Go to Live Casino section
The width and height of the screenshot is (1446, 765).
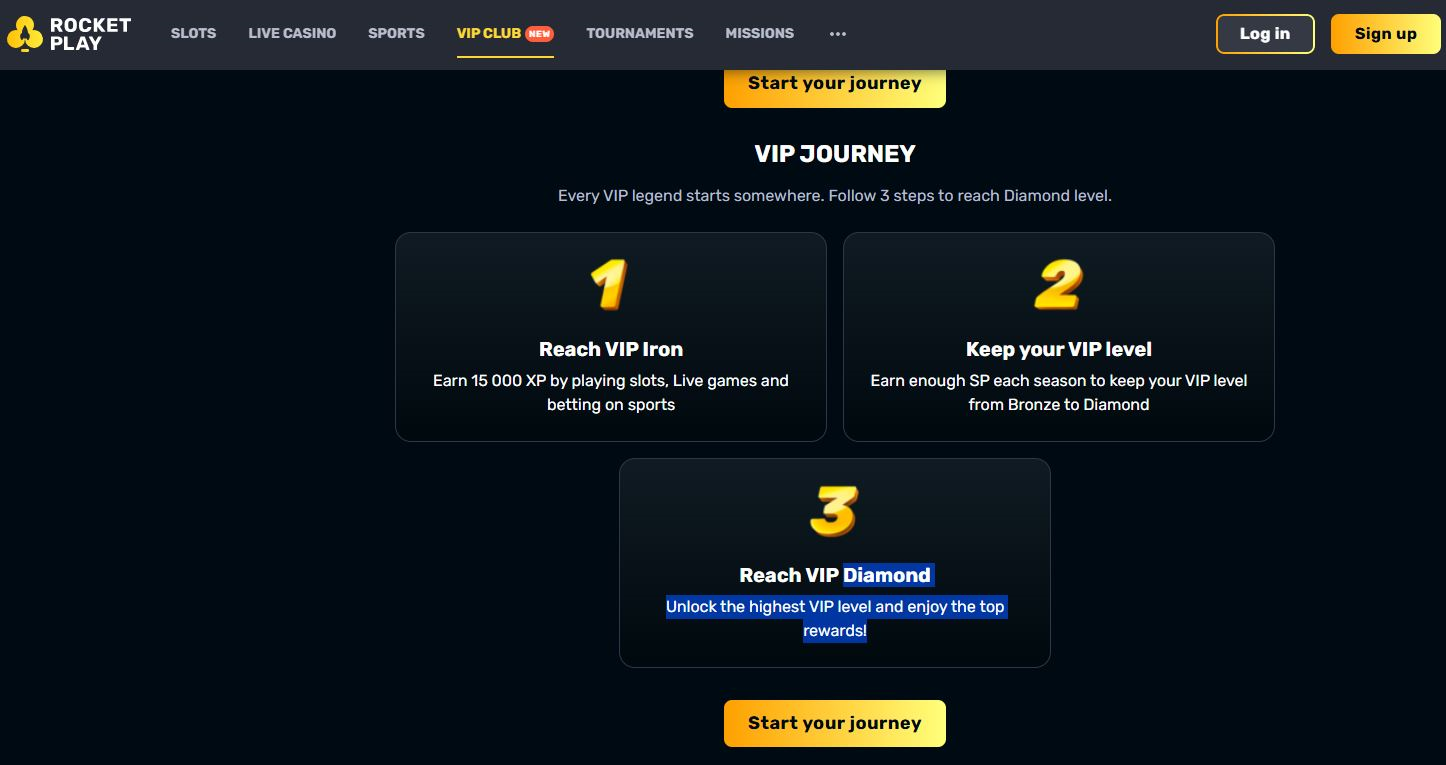pos(292,33)
